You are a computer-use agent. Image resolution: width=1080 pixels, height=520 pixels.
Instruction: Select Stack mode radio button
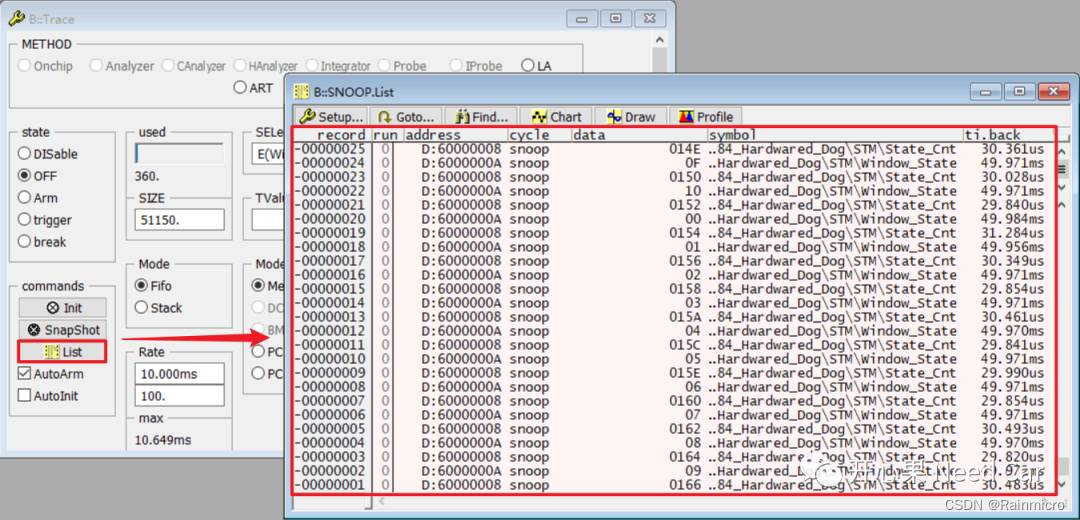click(x=156, y=307)
